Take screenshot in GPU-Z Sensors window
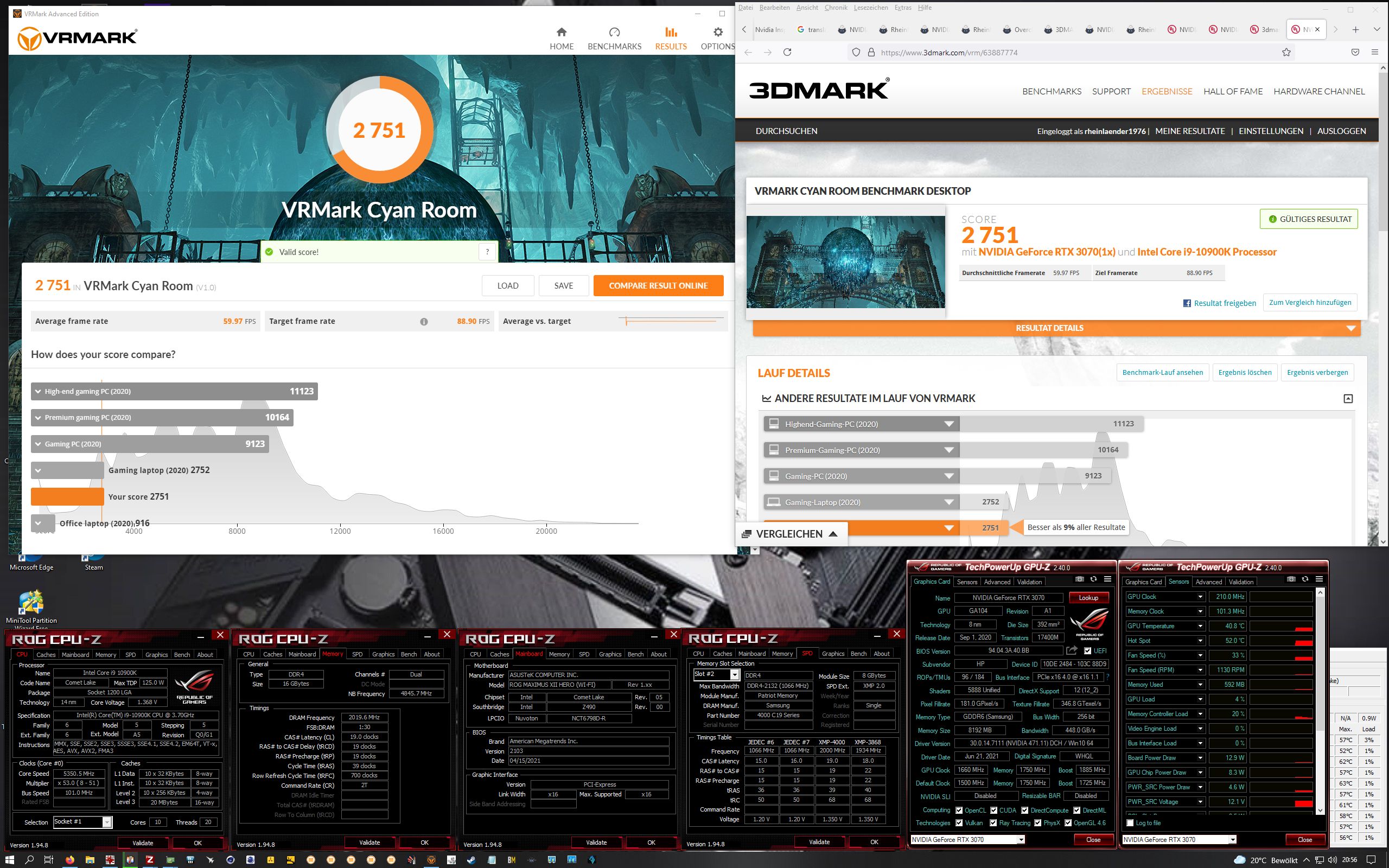The height and width of the screenshot is (868, 1389). click(x=1291, y=579)
